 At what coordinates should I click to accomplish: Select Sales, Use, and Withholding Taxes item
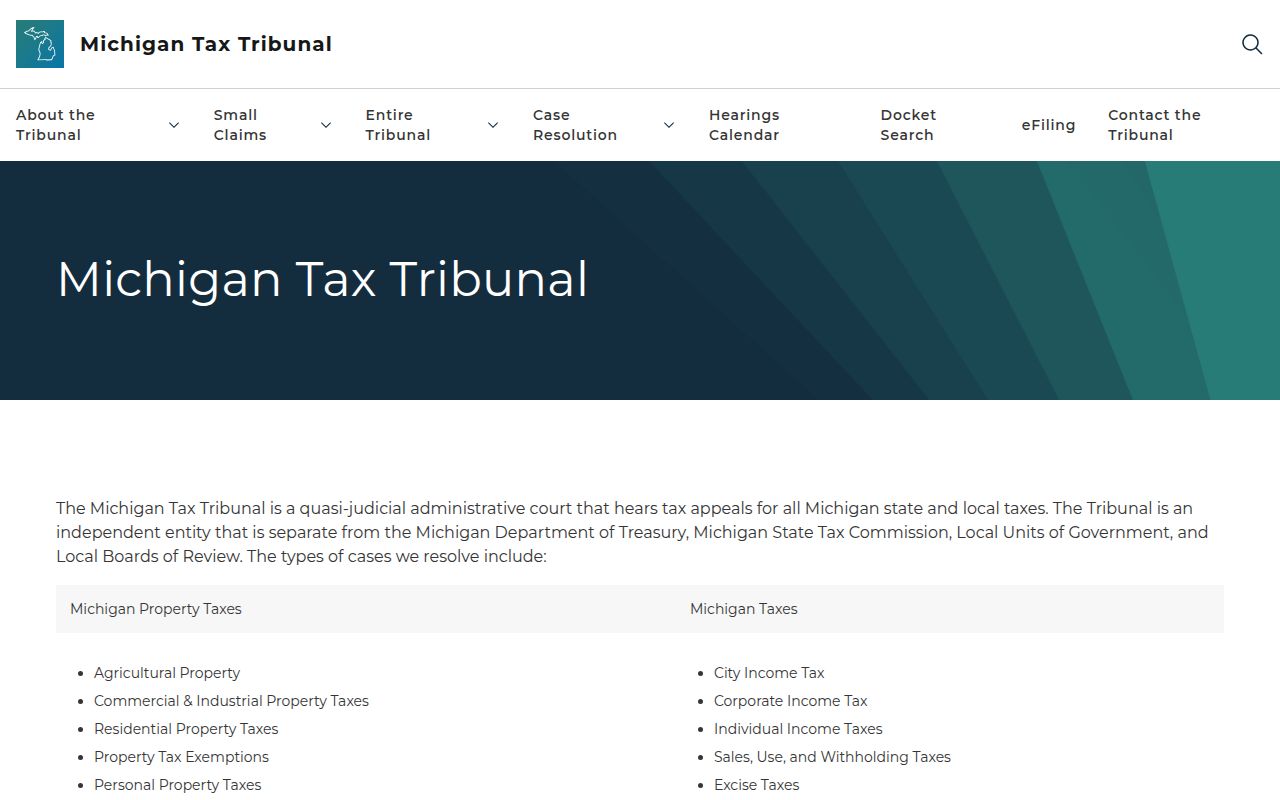(x=832, y=757)
